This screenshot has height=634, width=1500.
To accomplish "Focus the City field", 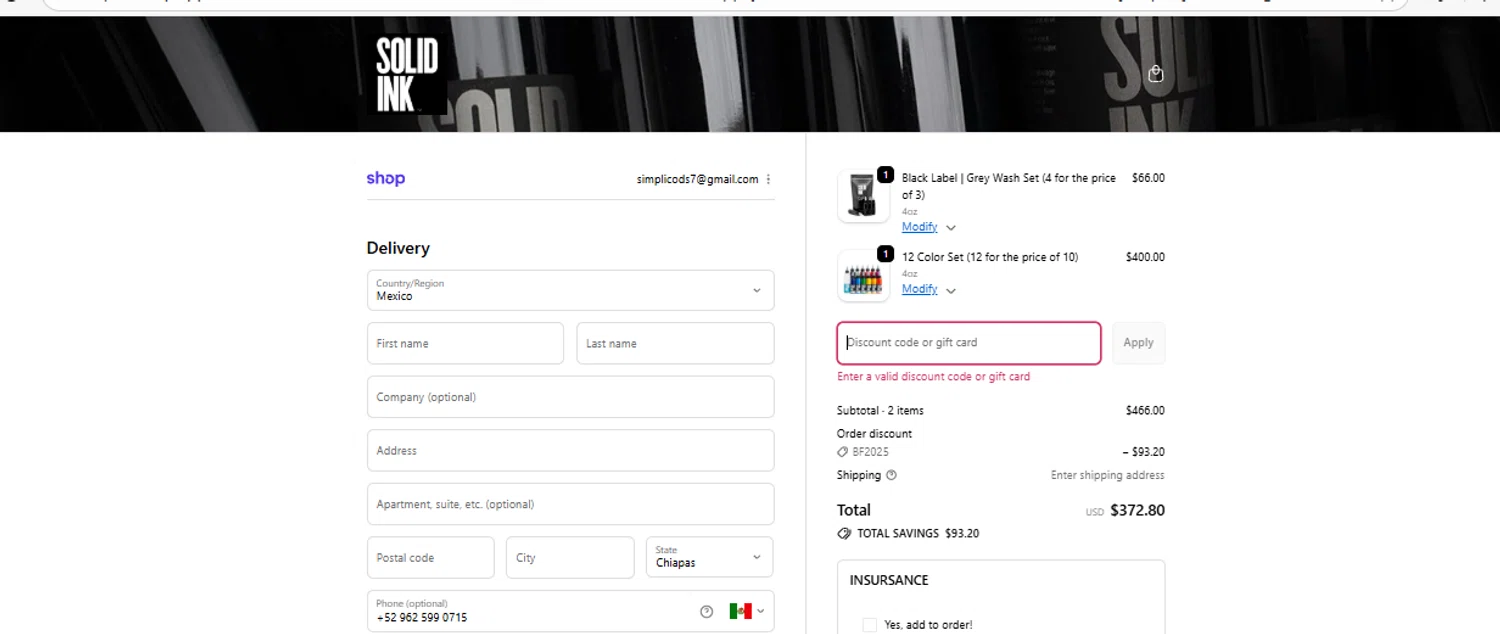I will 570,557.
